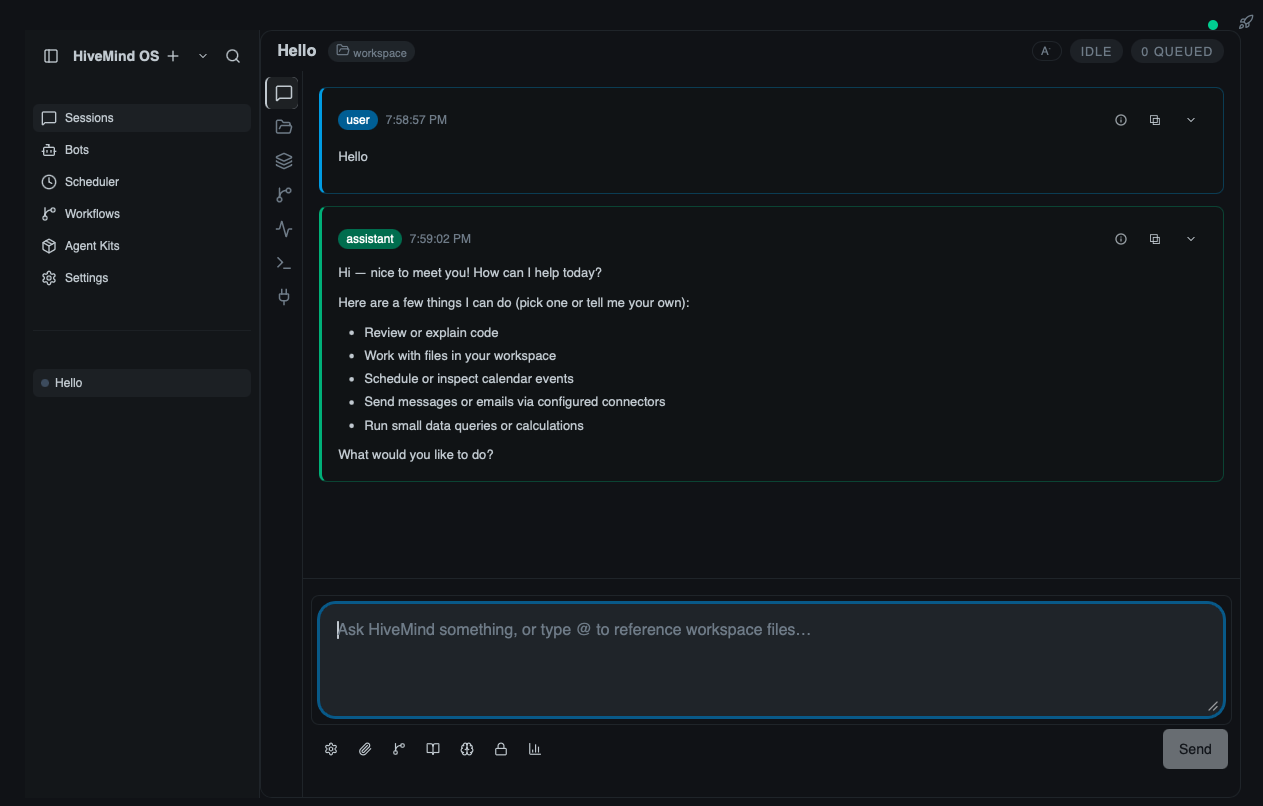1263x806 pixels.
Task: Click 'Send messages or emails via configured connectors'
Action: [515, 402]
